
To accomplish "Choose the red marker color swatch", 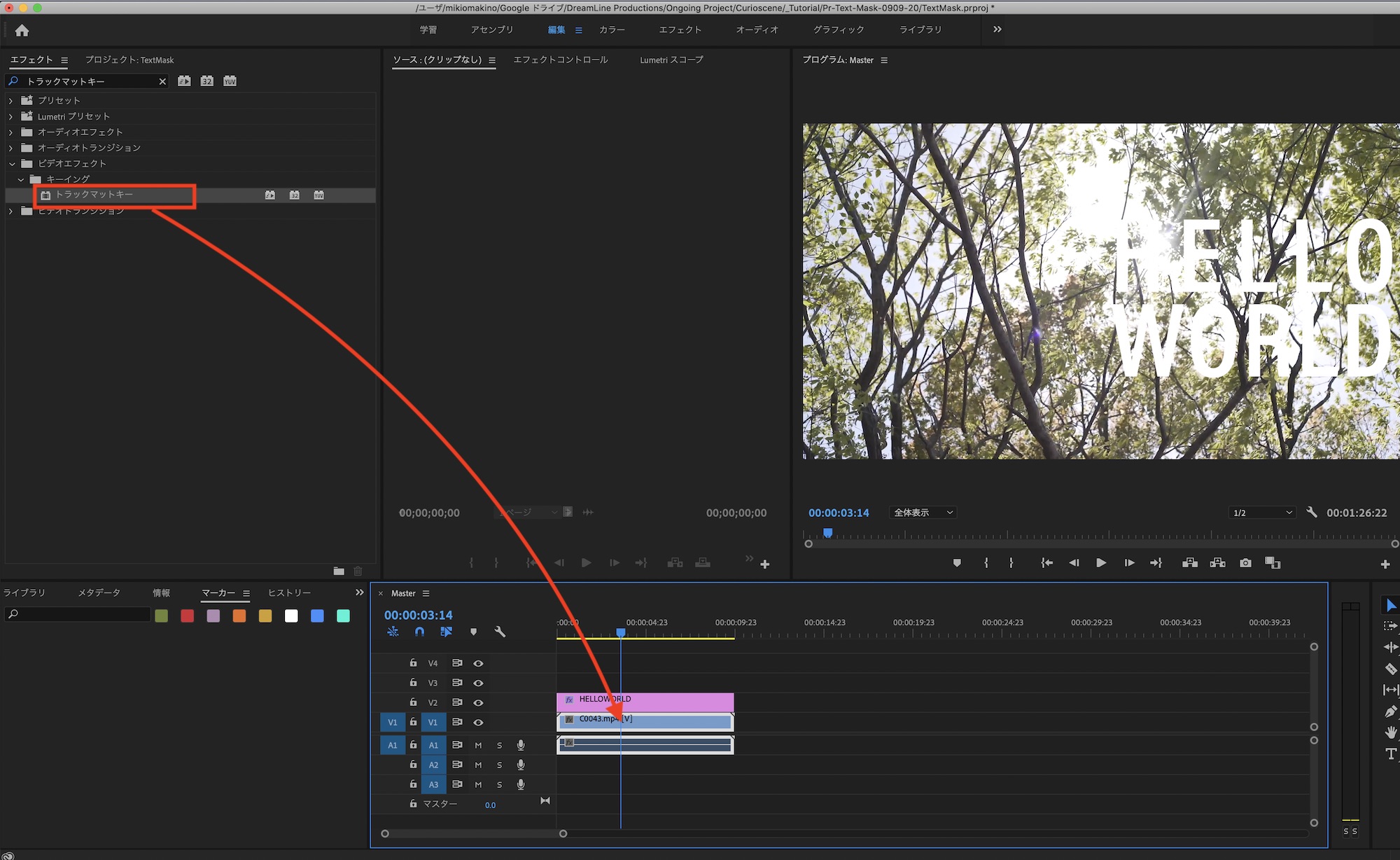I will coord(187,616).
